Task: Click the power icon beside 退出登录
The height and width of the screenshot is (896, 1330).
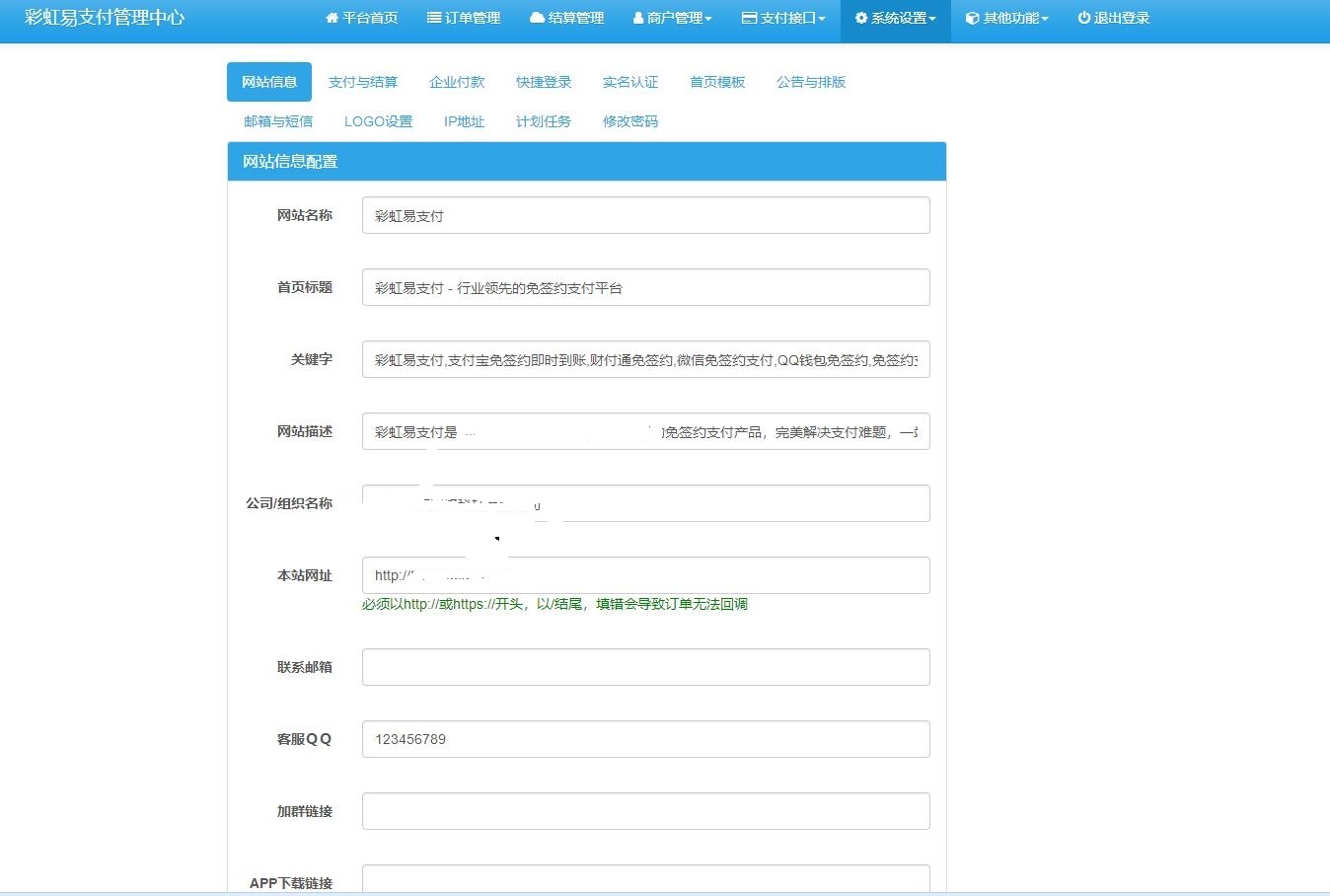Action: point(1084,18)
